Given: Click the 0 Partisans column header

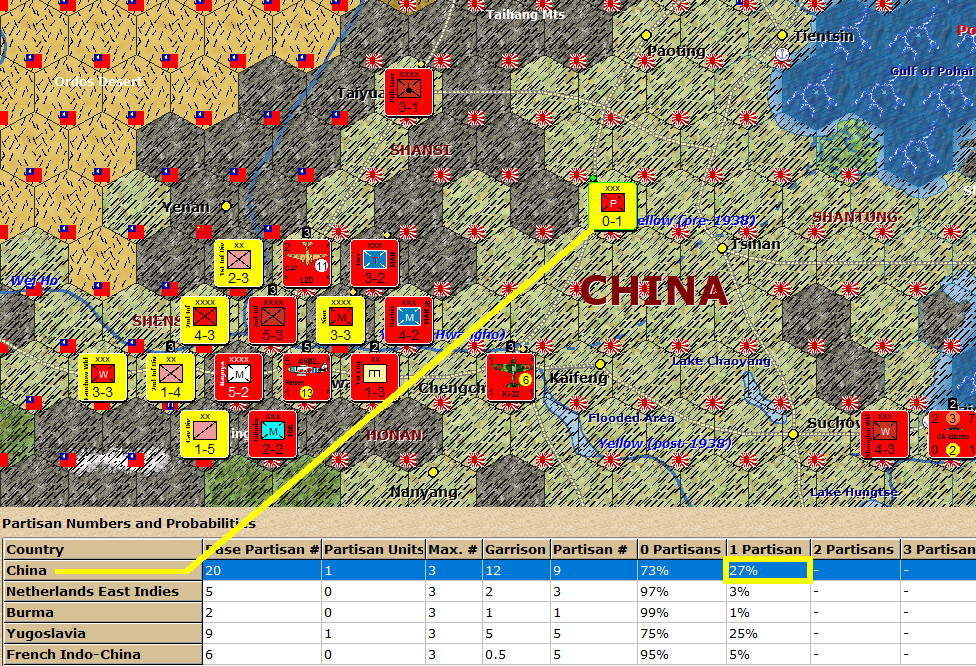Looking at the screenshot, I should pyautogui.click(x=682, y=550).
